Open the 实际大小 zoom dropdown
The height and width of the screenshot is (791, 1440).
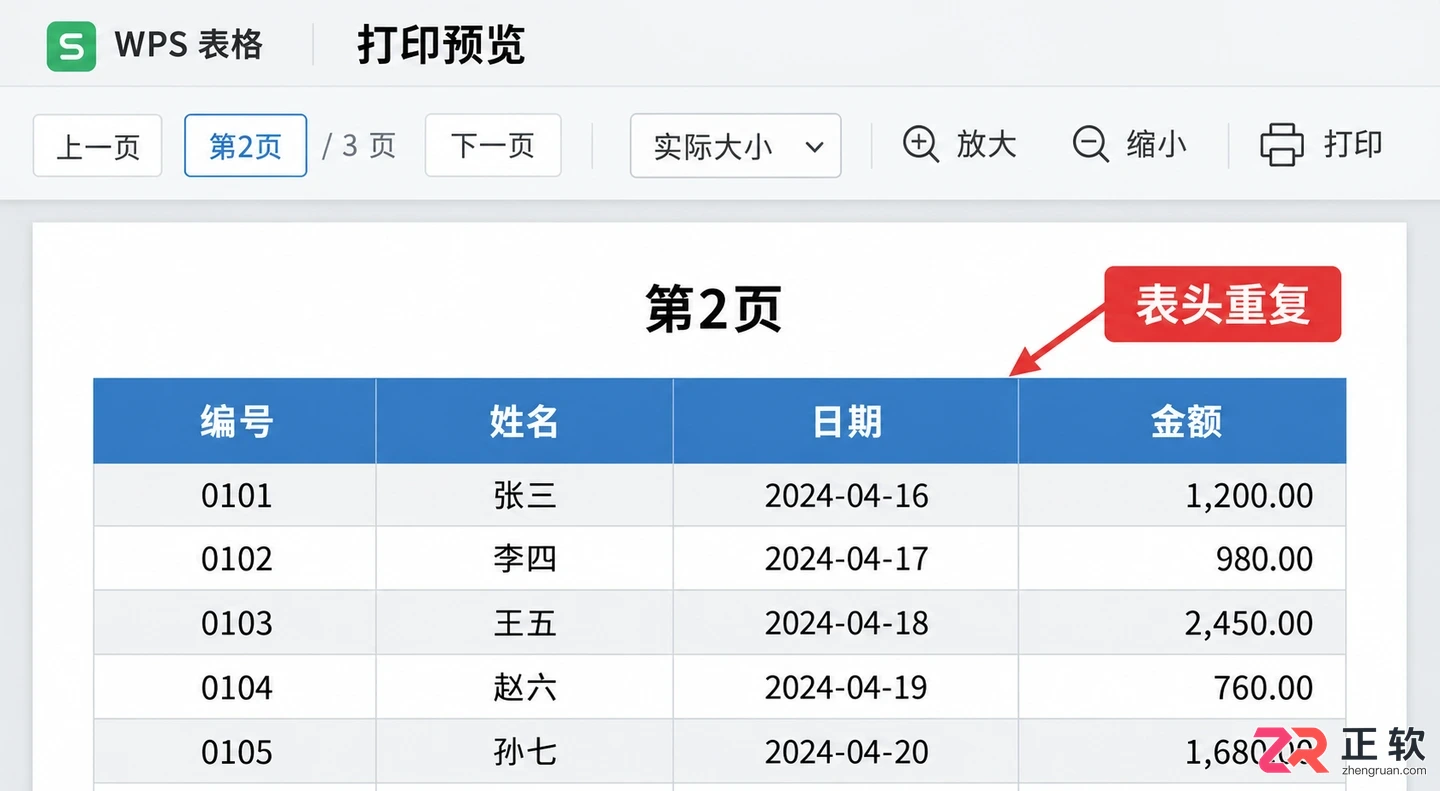pos(735,146)
